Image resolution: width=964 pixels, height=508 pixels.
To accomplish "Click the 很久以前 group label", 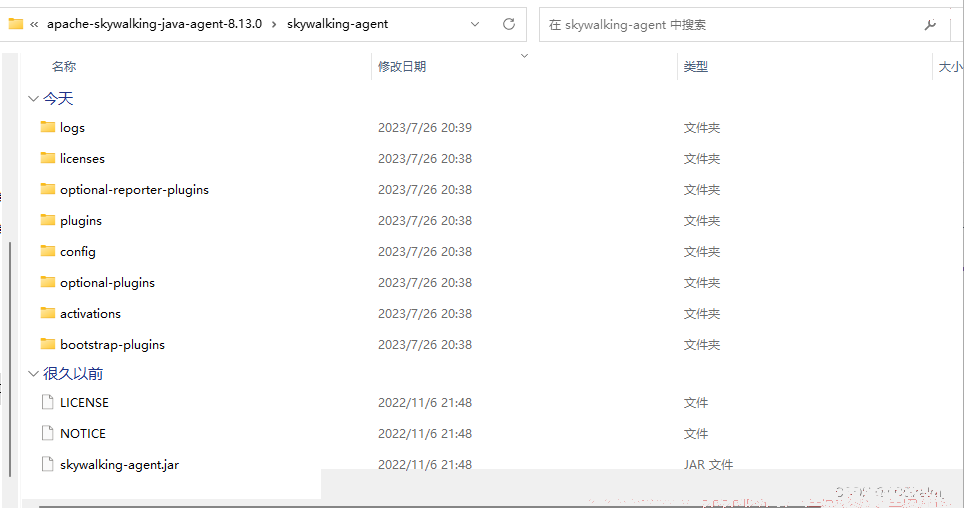I will coord(73,373).
